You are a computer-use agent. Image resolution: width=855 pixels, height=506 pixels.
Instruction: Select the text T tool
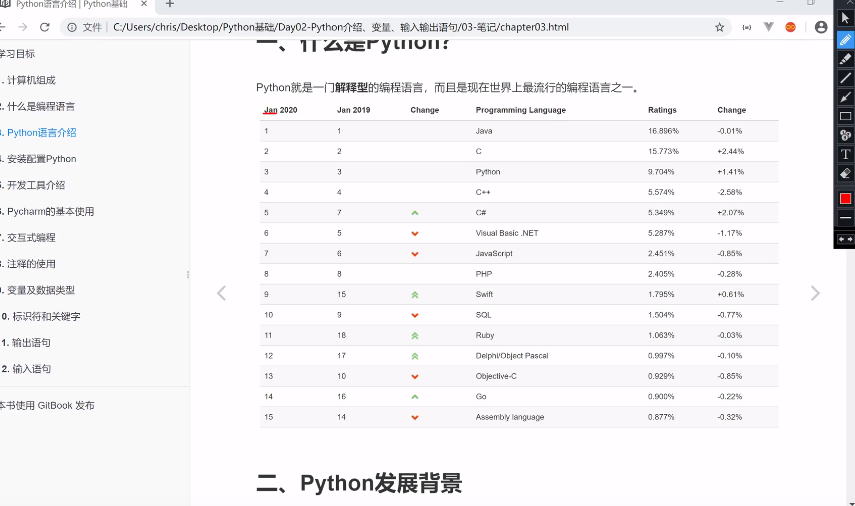point(845,154)
